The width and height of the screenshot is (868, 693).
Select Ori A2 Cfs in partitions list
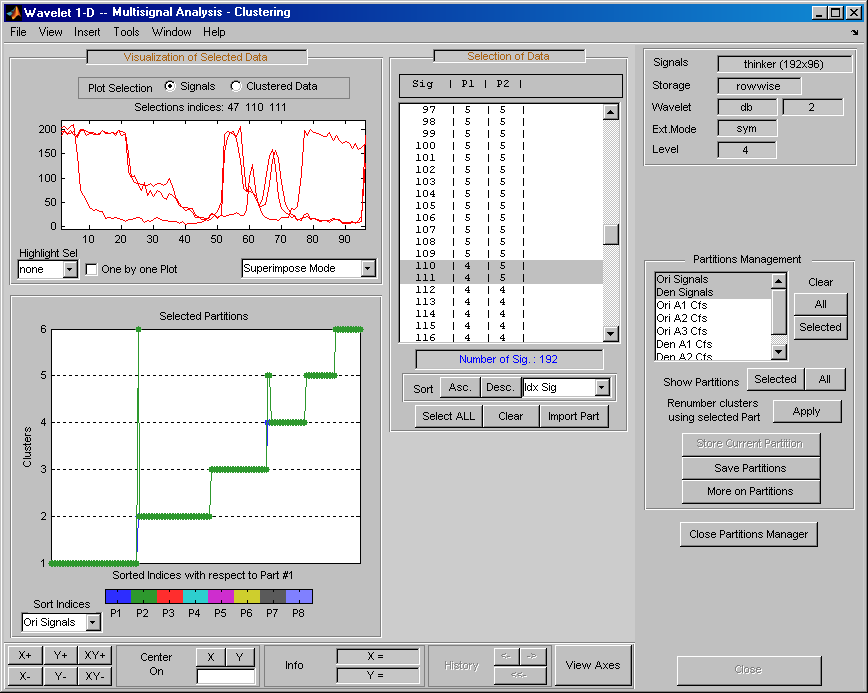point(682,318)
